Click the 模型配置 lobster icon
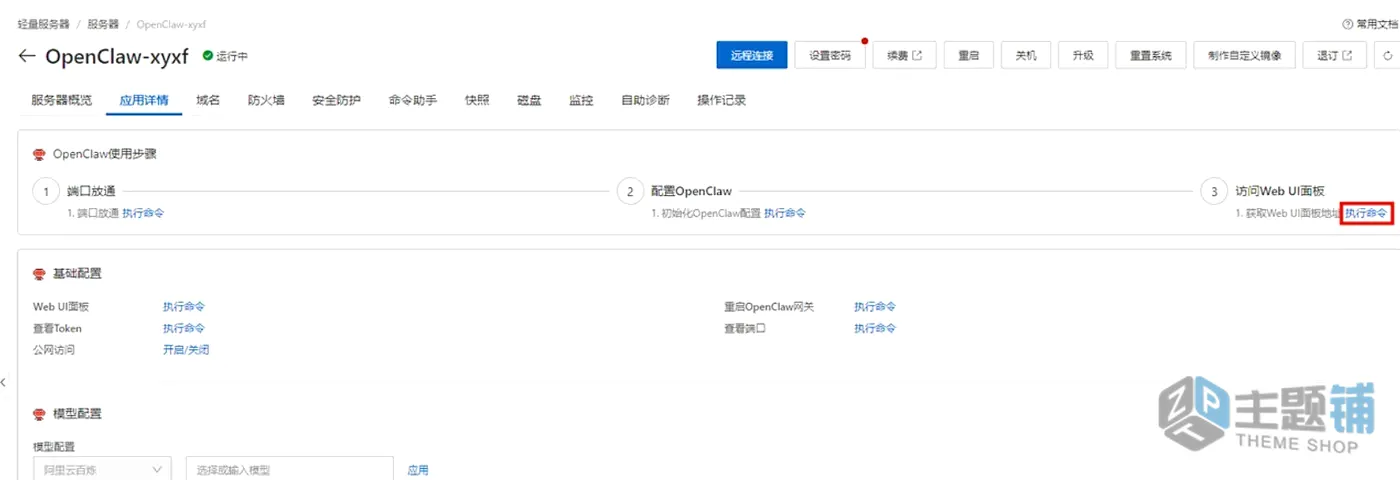Viewport: 1400px width, 480px height. tap(40, 413)
